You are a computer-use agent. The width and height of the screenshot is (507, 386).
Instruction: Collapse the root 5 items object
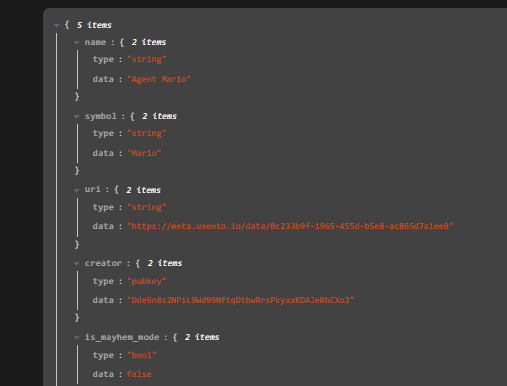[x=56, y=25]
